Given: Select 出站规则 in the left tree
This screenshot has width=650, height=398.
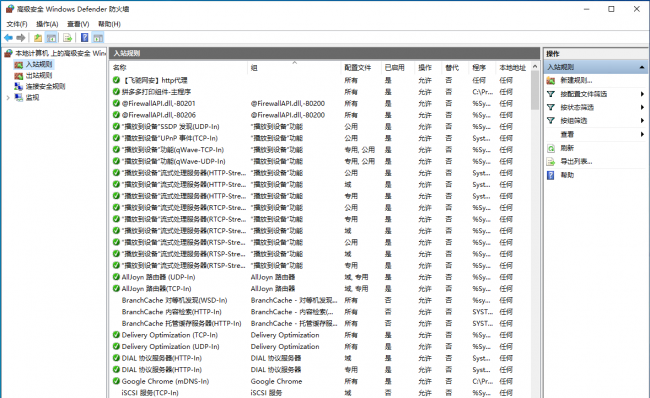Looking at the screenshot, I should pyautogui.click(x=39, y=75).
